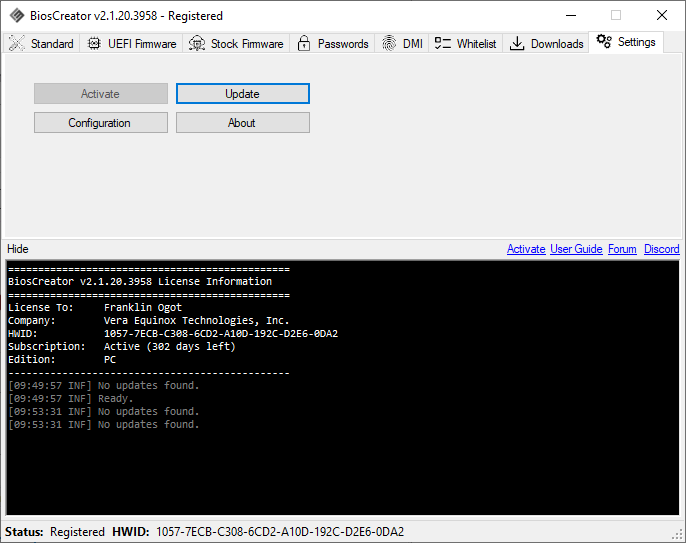Click the License To Franklin Ogot line

95,307
